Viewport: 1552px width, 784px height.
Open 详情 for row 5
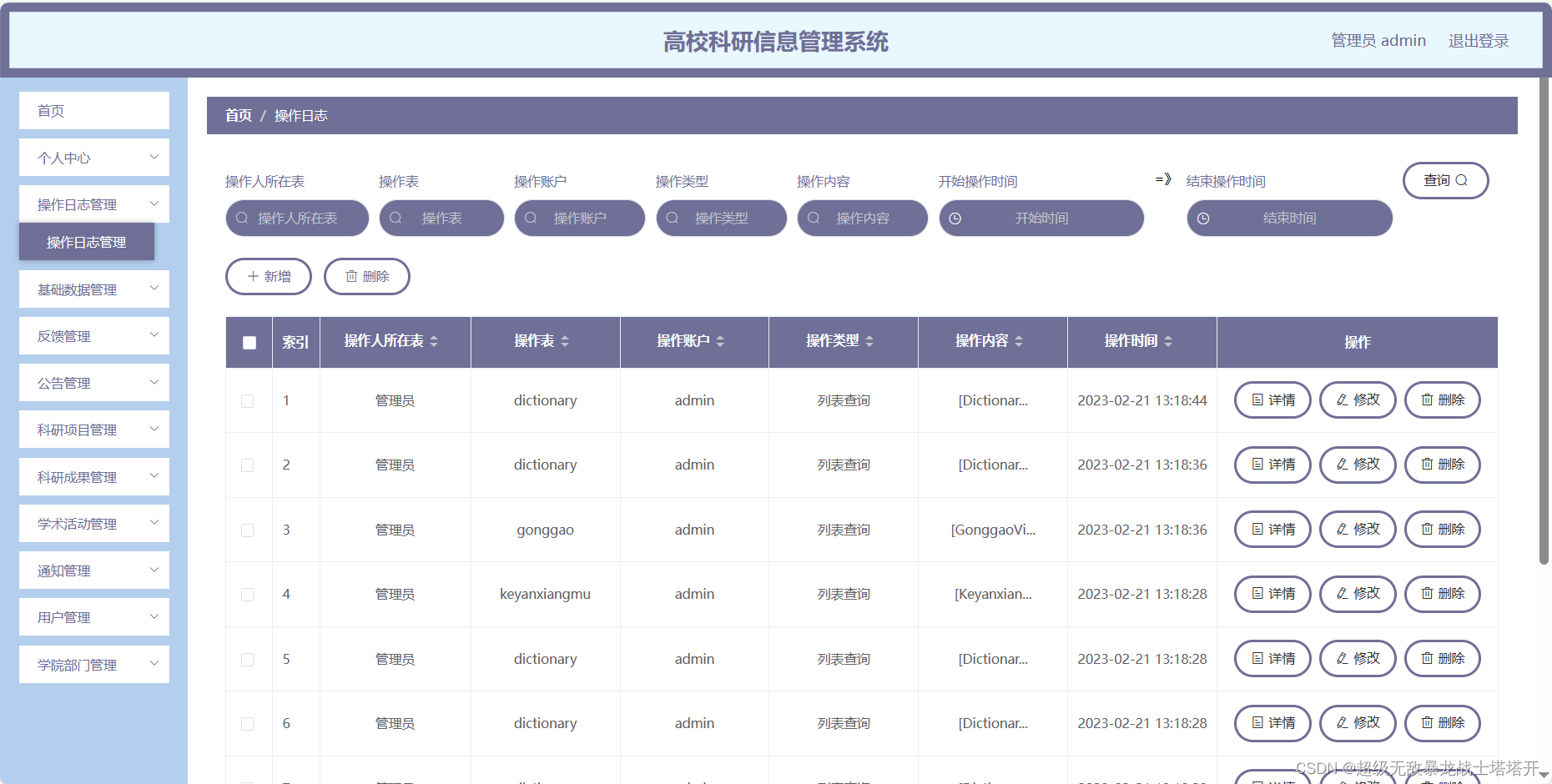tap(1272, 659)
